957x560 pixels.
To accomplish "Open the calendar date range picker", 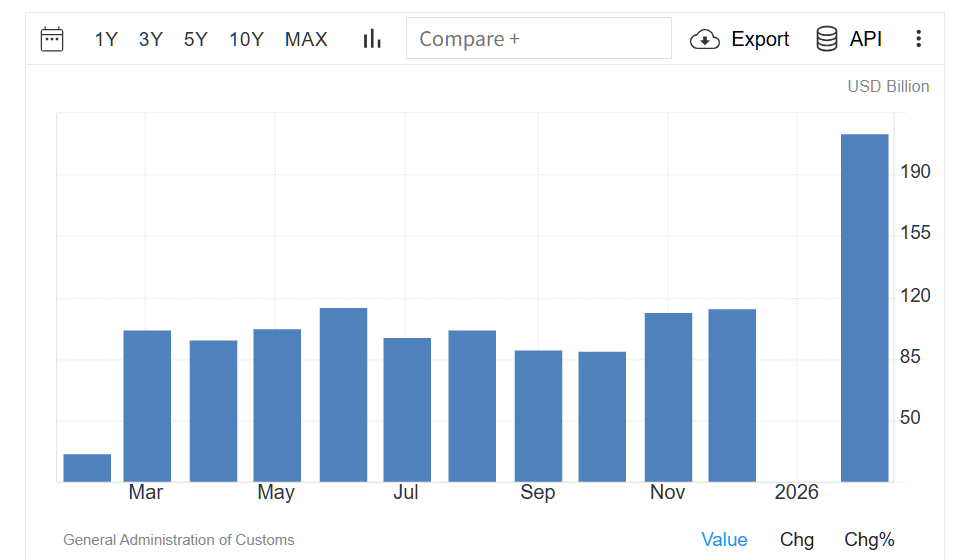I will (52, 39).
